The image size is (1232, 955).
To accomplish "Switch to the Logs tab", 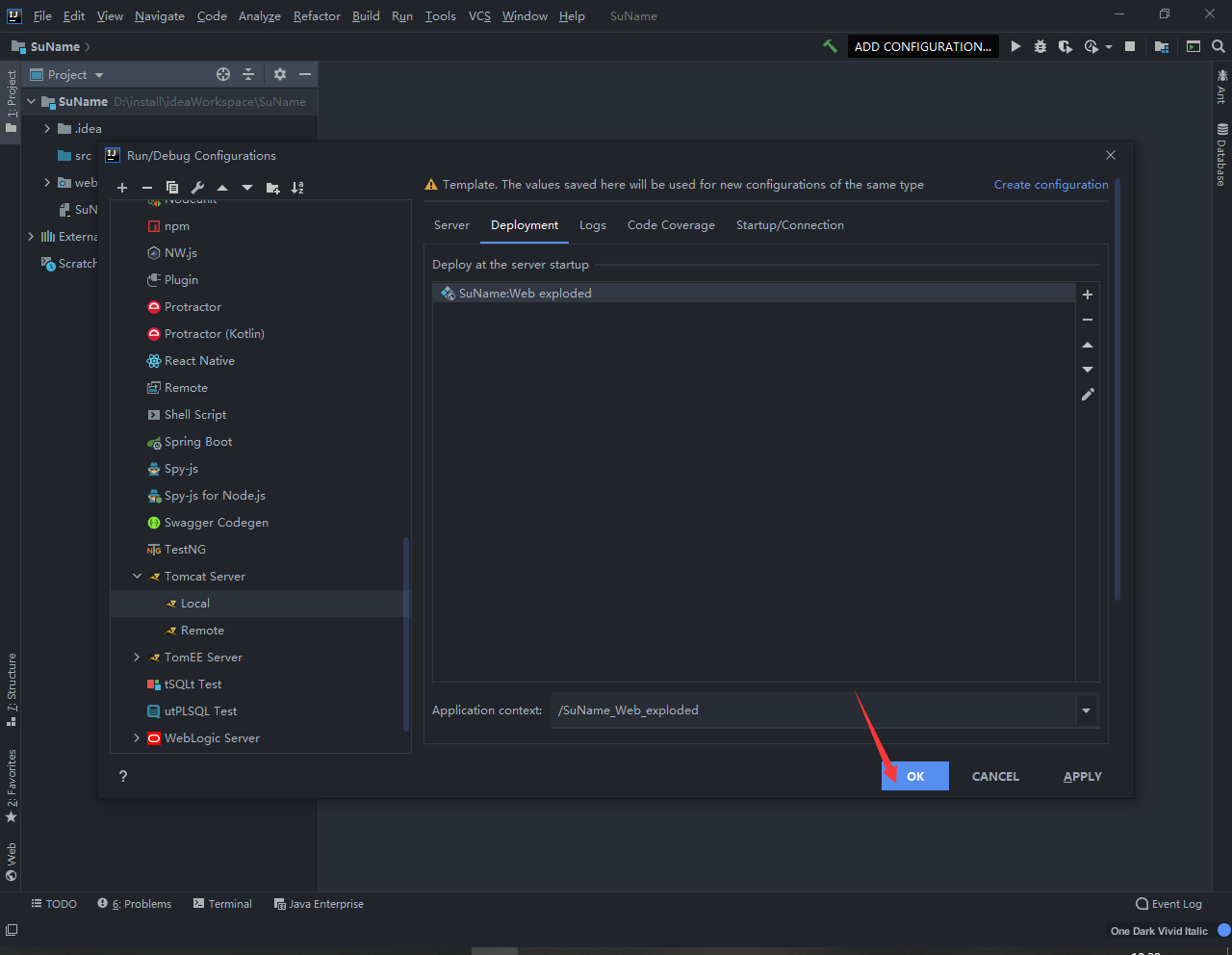I will (x=593, y=225).
